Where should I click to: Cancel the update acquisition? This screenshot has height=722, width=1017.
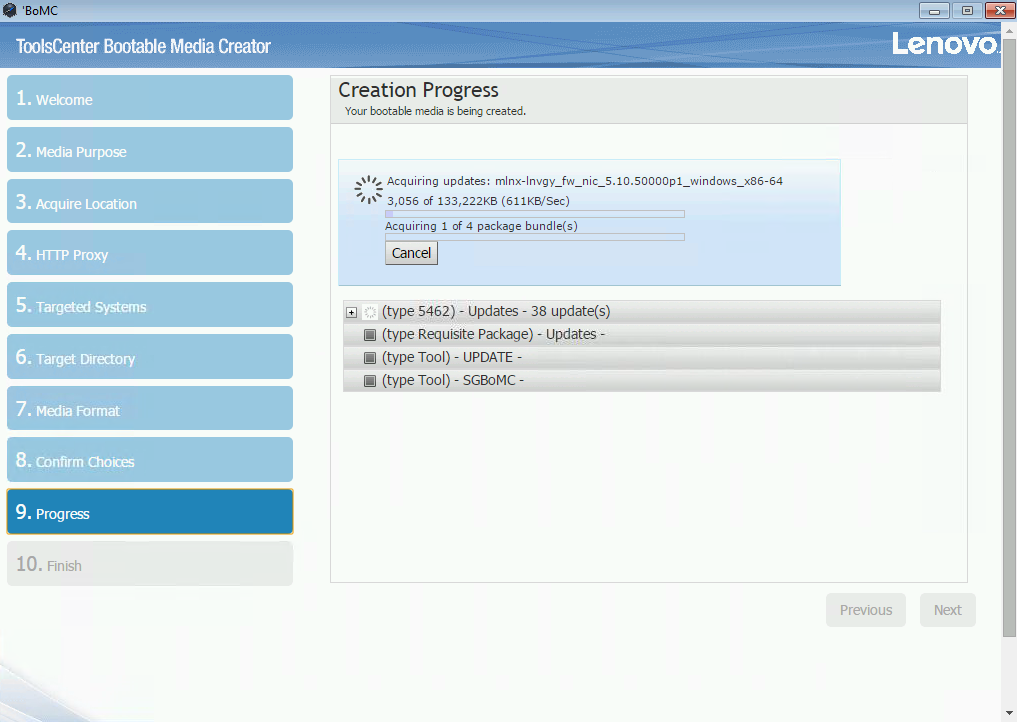(411, 253)
